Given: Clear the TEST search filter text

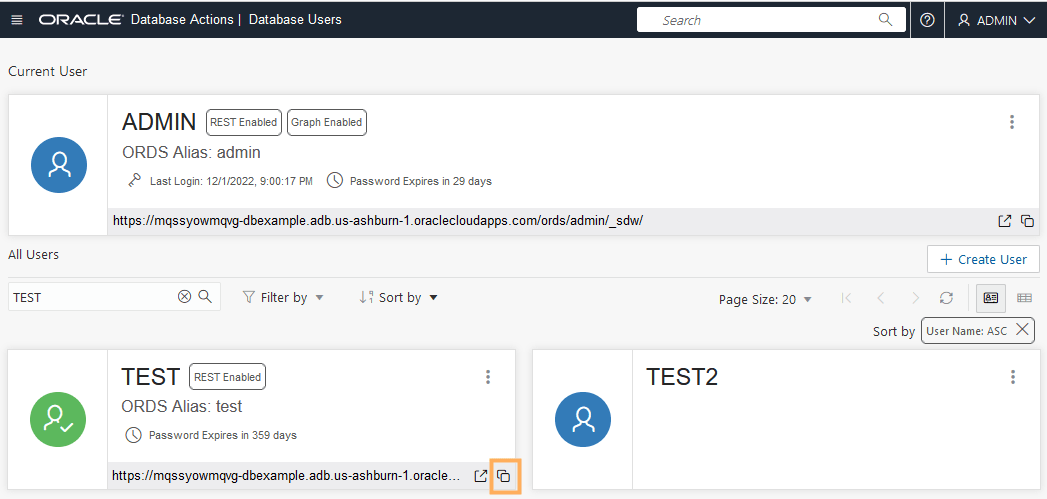Looking at the screenshot, I should (x=184, y=297).
